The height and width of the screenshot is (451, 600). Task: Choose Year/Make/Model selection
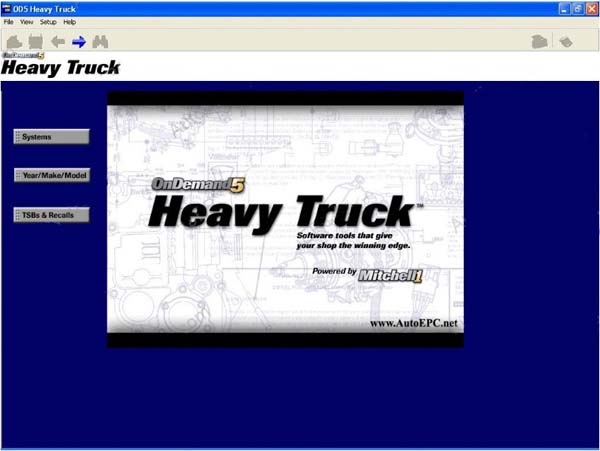coord(52,175)
